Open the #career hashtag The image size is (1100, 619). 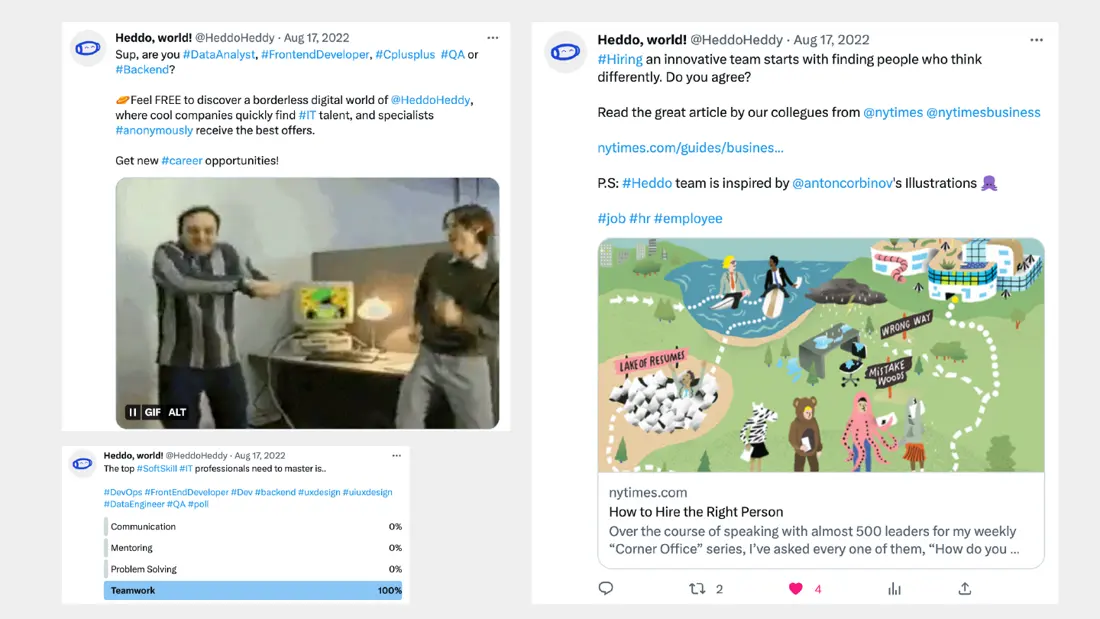182,161
